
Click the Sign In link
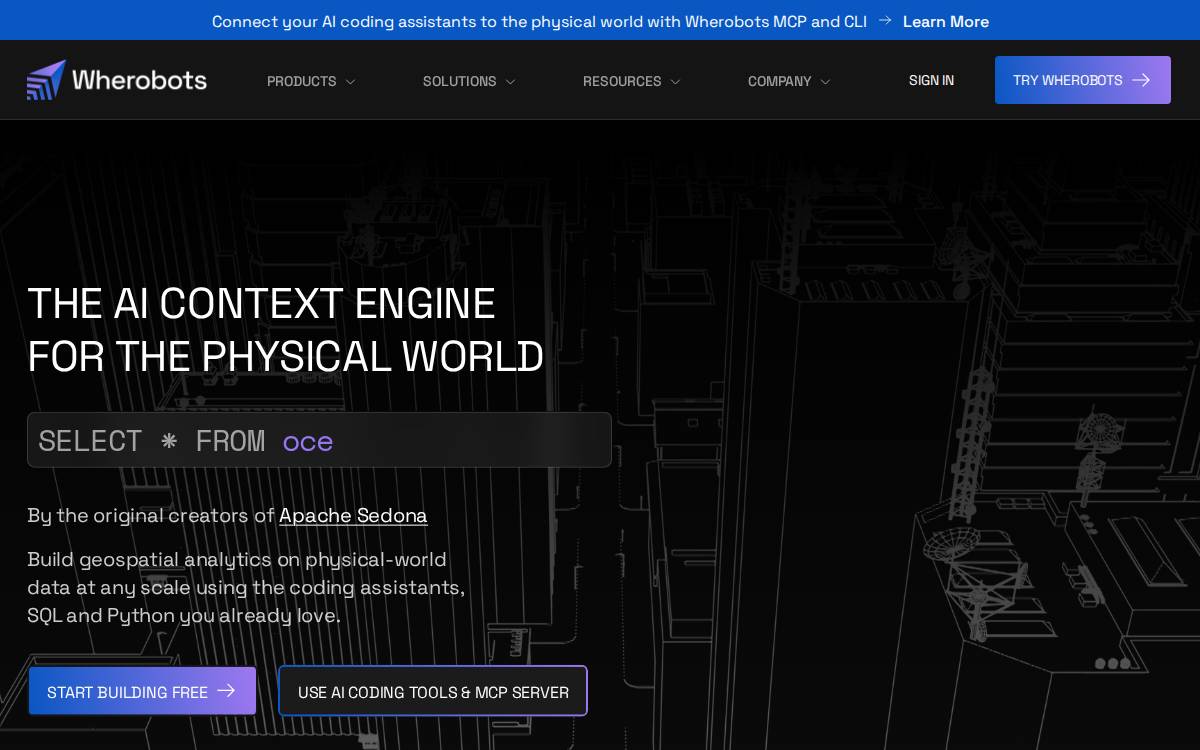point(931,80)
